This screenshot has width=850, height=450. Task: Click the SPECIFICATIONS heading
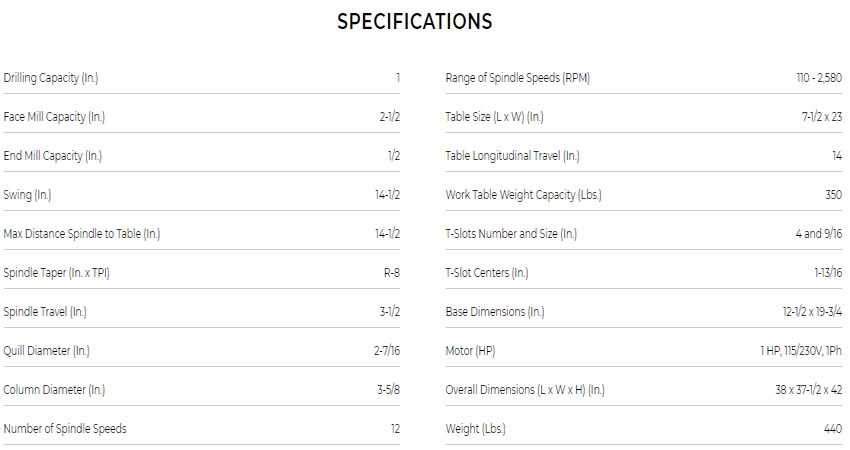click(x=414, y=21)
